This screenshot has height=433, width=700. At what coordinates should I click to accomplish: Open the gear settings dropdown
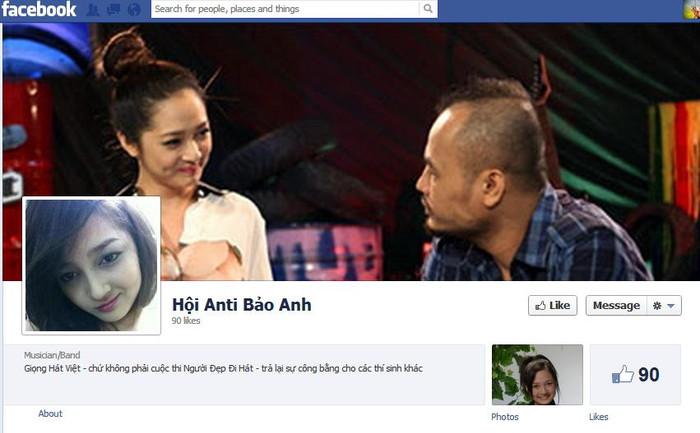(664, 305)
